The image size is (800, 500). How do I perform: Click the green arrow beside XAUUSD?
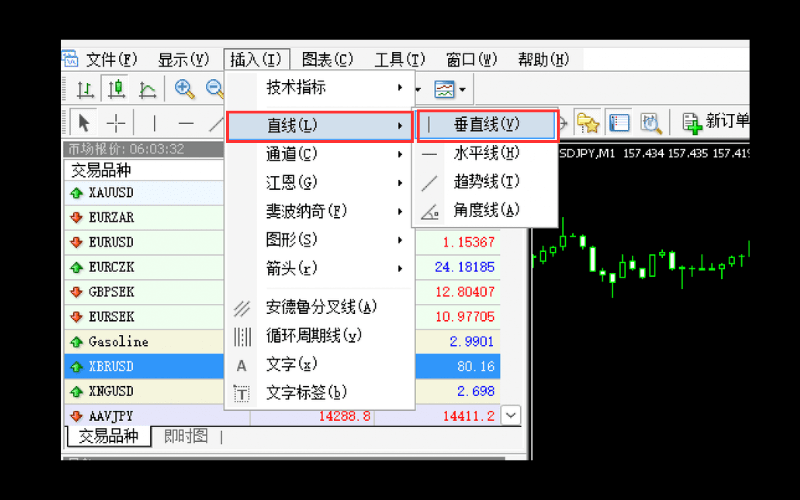click(77, 193)
